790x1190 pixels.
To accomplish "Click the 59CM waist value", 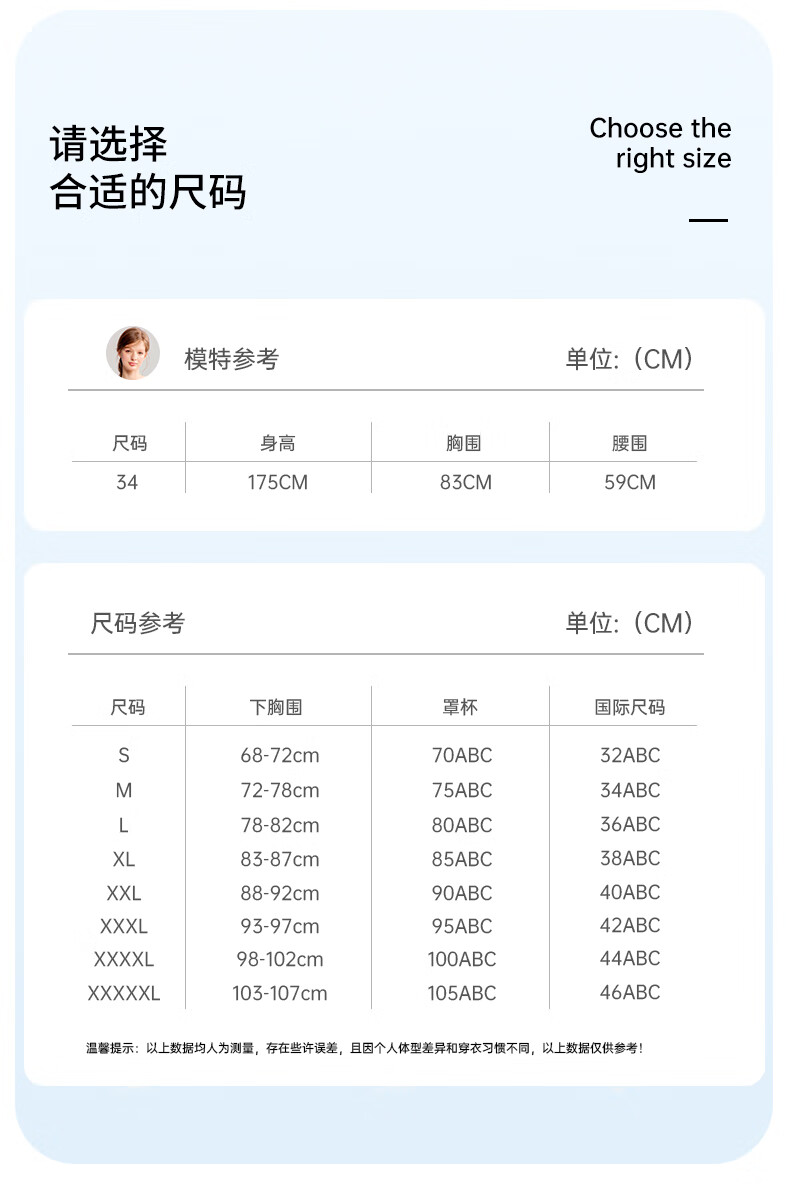I will pos(630,482).
